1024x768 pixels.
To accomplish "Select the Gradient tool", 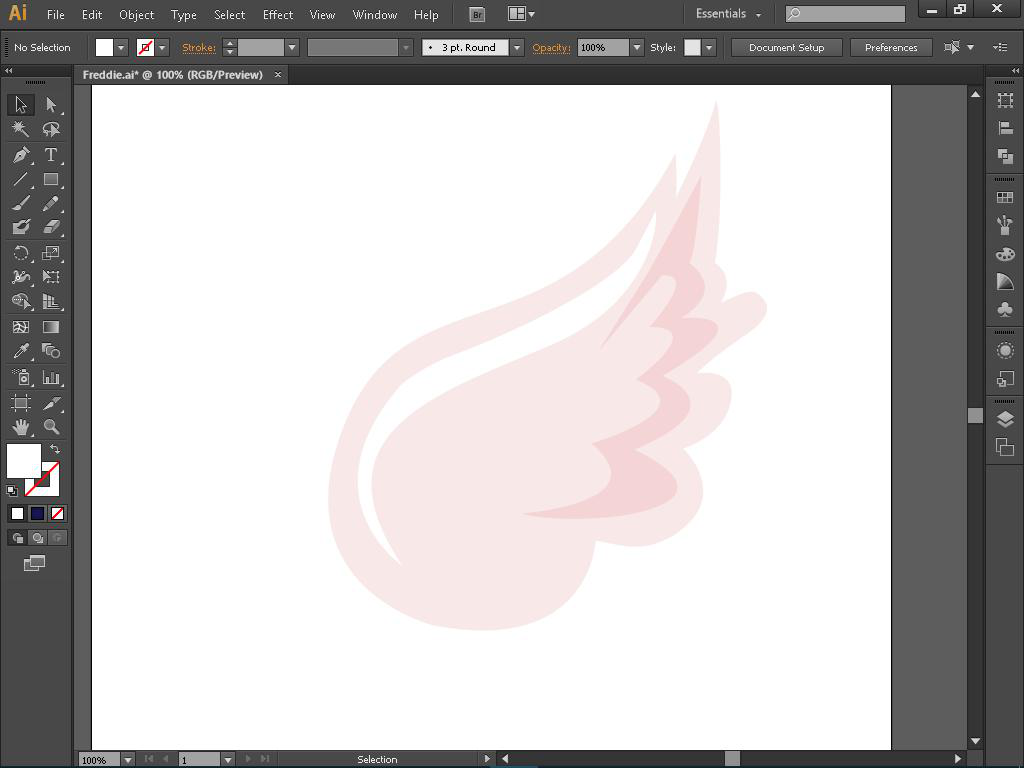I will (x=51, y=327).
